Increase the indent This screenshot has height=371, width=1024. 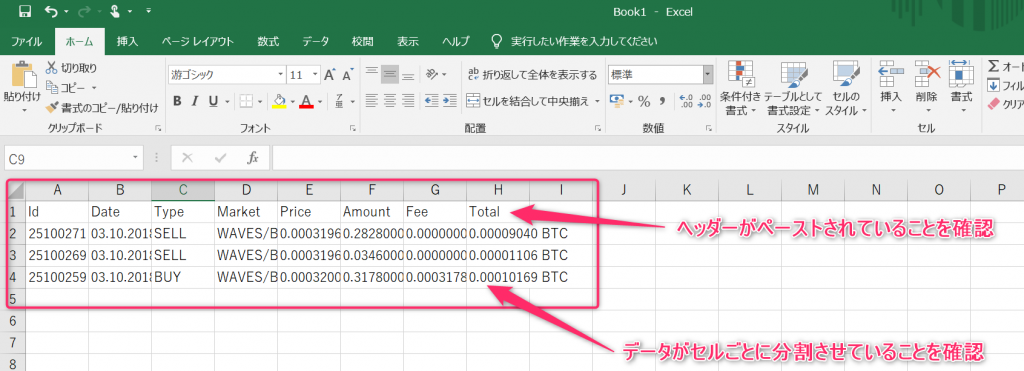(450, 101)
